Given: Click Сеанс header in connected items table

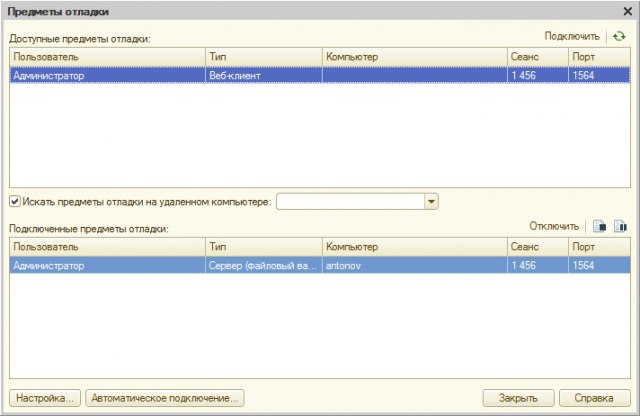Looking at the screenshot, I should point(538,247).
